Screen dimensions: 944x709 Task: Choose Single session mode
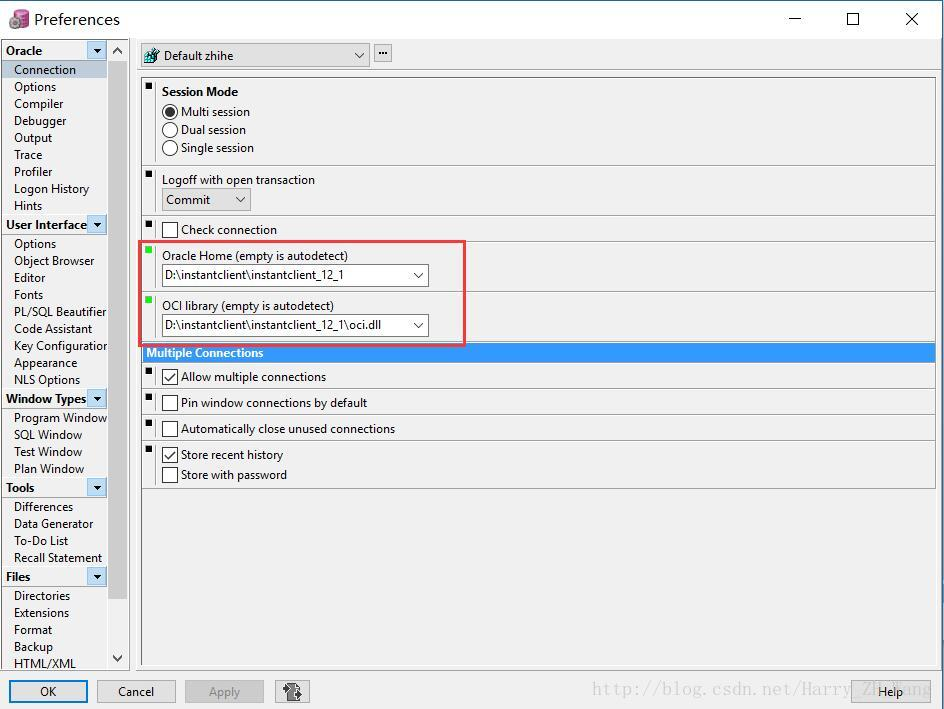tap(170, 148)
